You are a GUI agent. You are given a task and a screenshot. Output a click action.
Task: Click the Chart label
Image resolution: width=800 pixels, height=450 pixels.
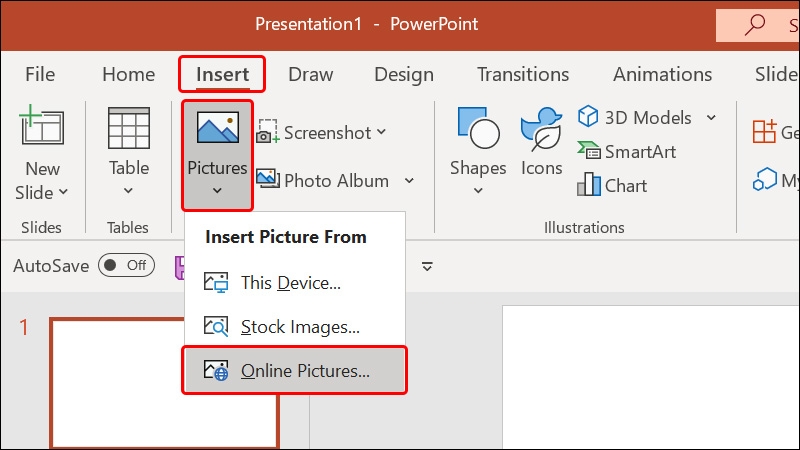click(x=626, y=186)
